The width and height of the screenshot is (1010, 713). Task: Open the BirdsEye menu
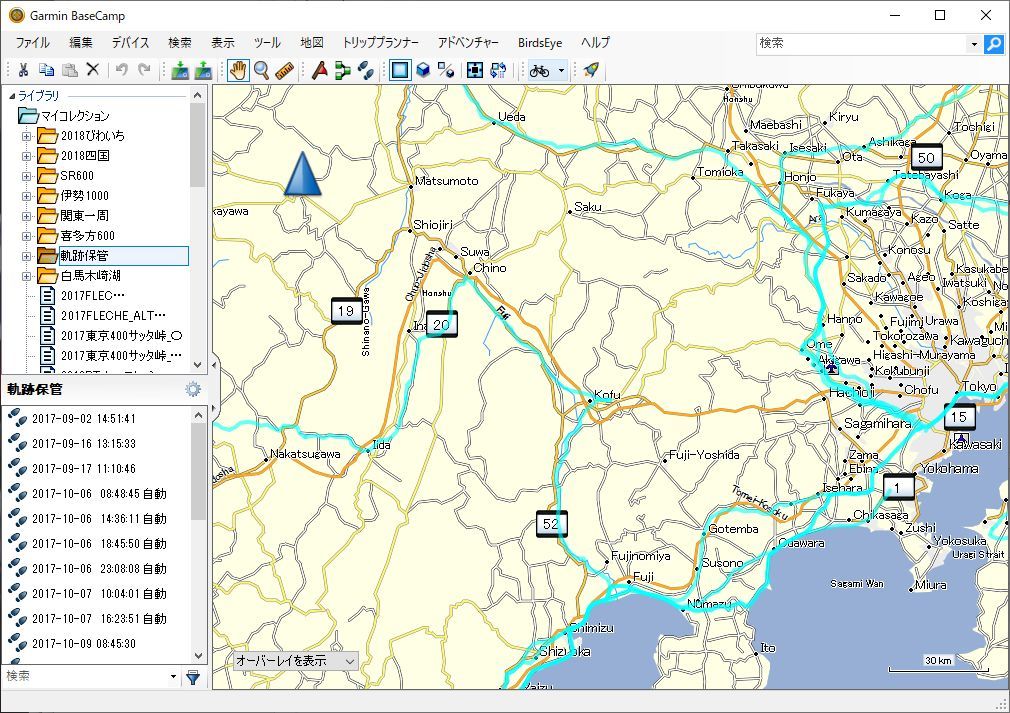[540, 43]
